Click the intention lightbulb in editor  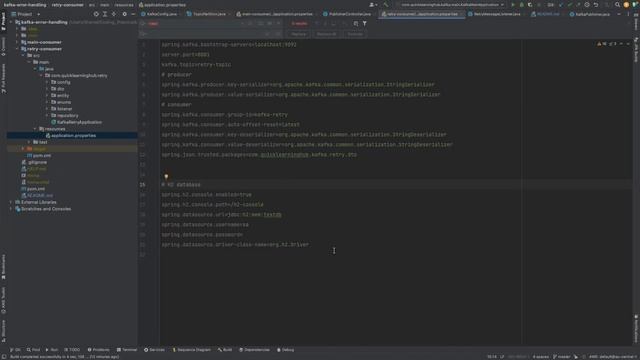pos(166,177)
